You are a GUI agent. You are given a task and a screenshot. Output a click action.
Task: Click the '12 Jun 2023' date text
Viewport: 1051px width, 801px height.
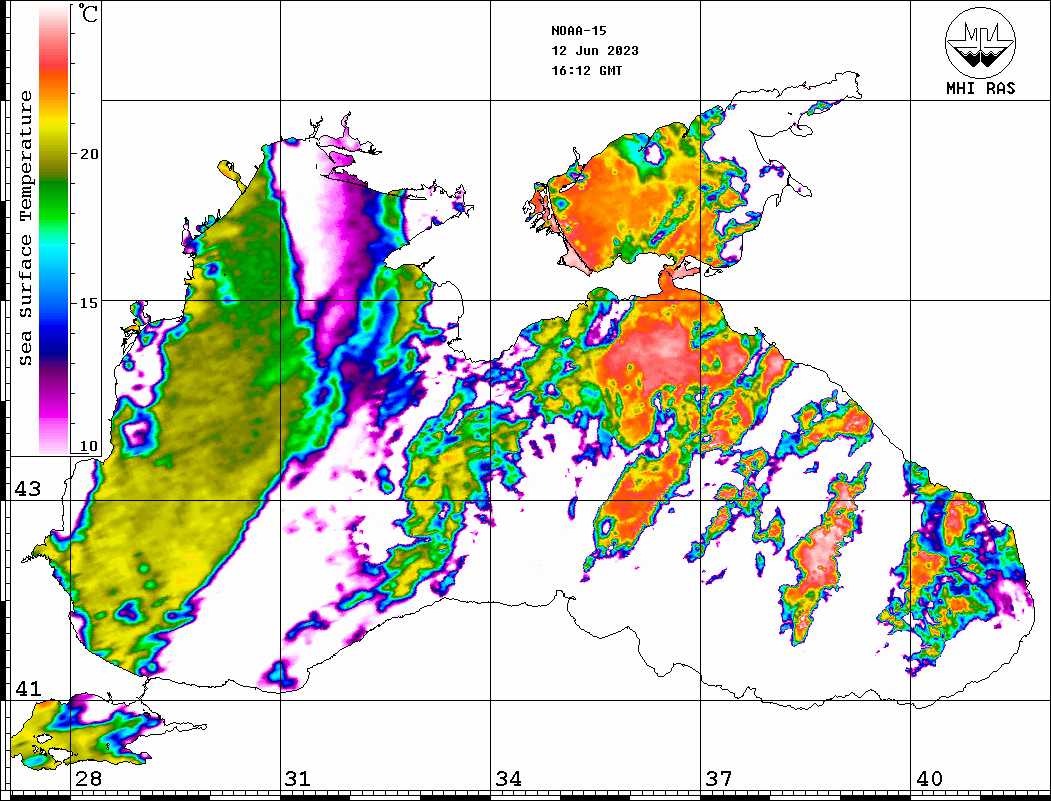pyautogui.click(x=595, y=51)
